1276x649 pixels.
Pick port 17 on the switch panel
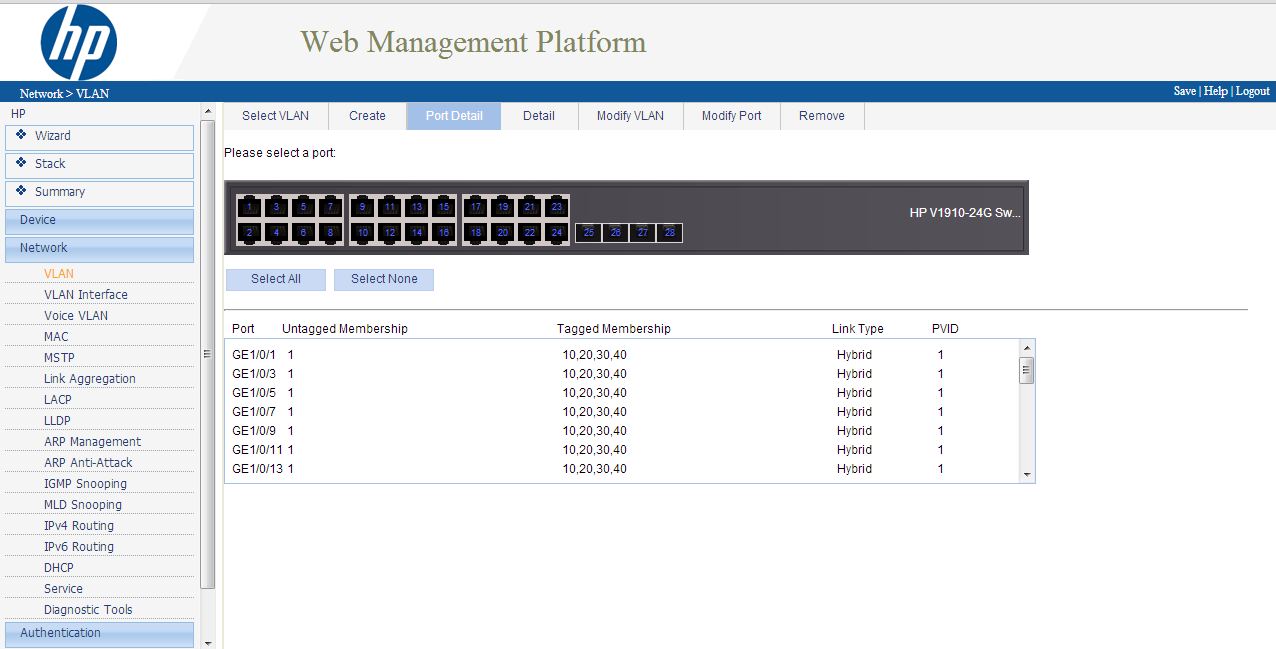click(476, 207)
